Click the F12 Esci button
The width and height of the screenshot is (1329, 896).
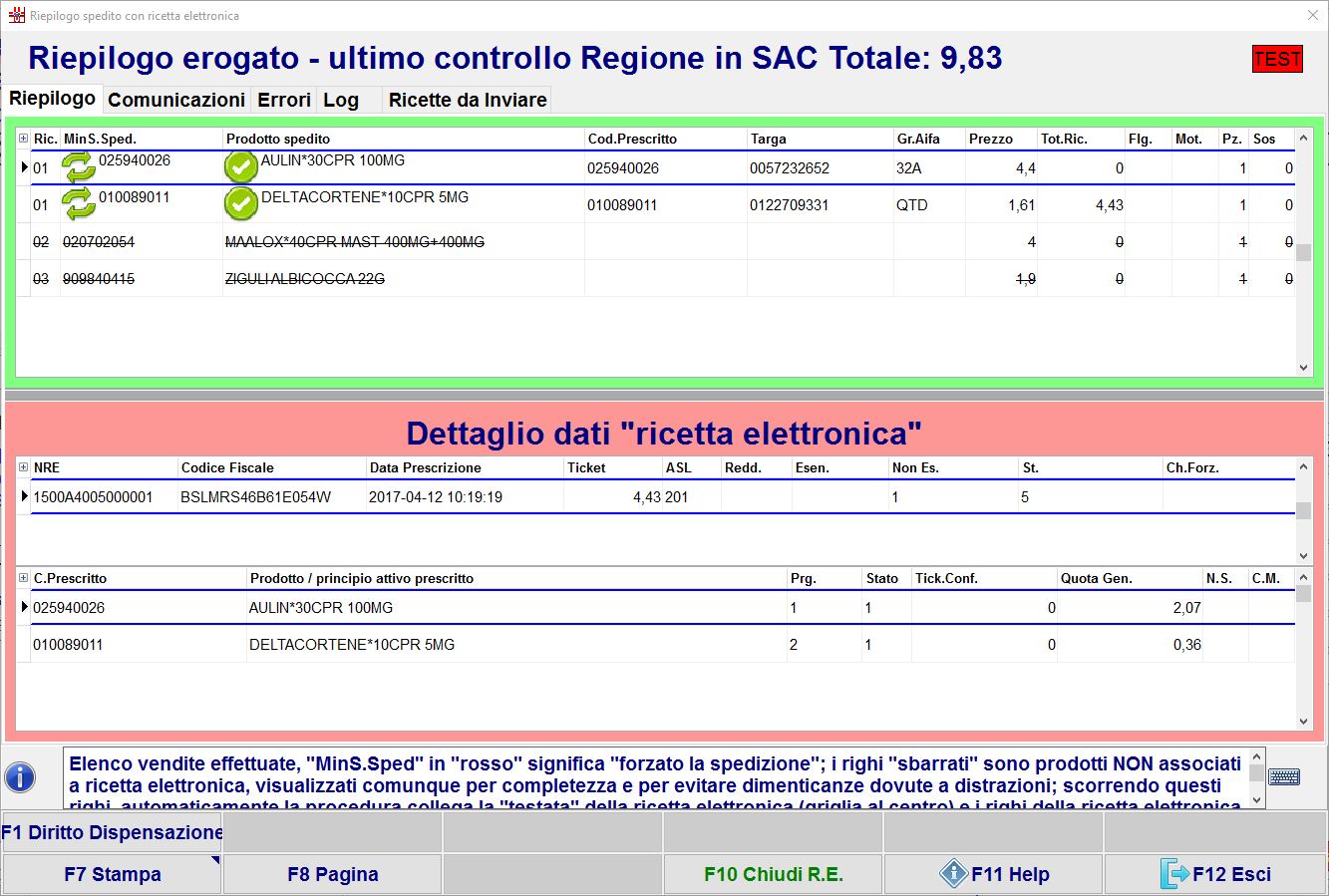[1214, 874]
